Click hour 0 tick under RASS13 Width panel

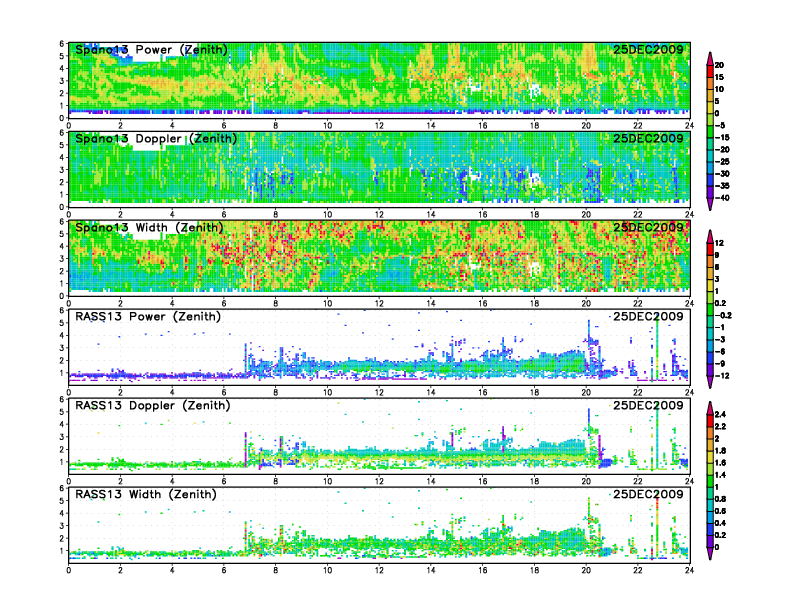(x=69, y=570)
